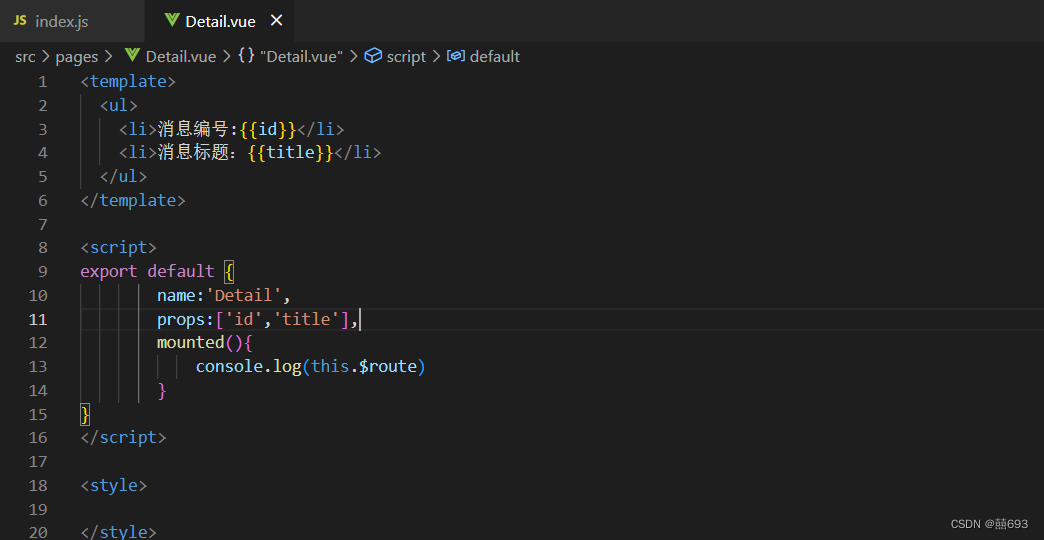Click the {{title}} interpolation on line 4
The width and height of the screenshot is (1044, 540).
pyautogui.click(x=290, y=152)
